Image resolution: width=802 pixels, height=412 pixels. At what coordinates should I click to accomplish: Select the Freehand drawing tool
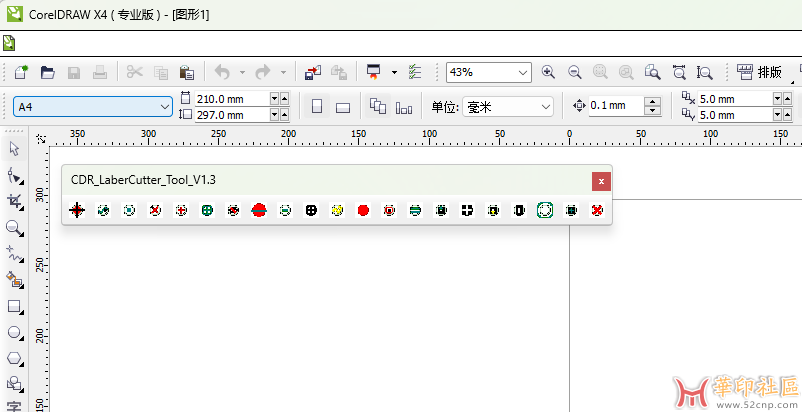14,254
